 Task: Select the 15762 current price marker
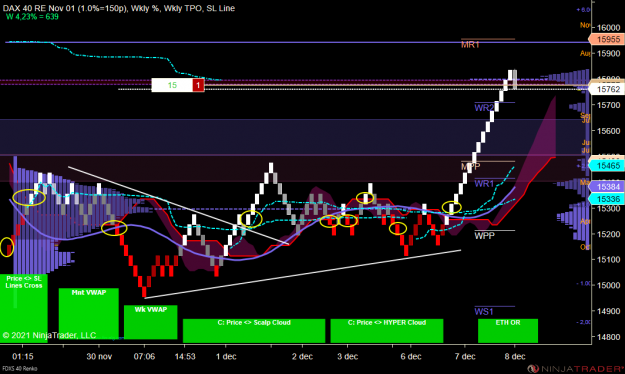(x=606, y=89)
